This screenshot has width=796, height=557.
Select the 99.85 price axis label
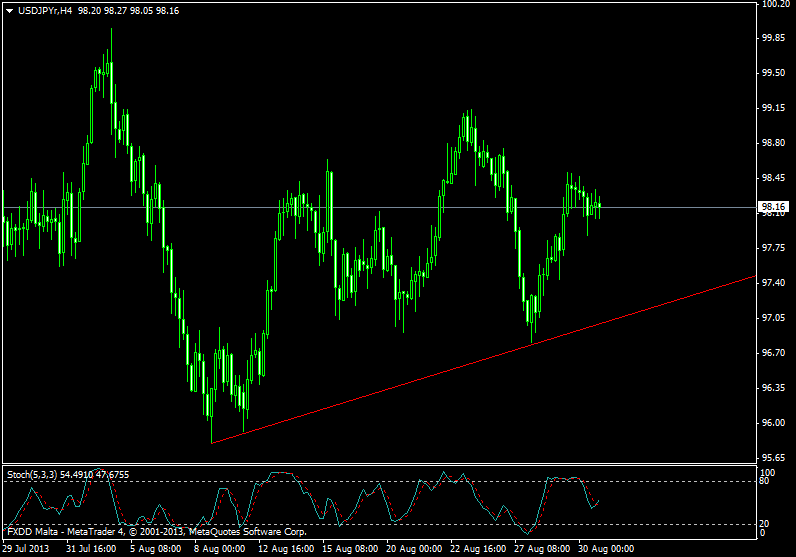(x=774, y=38)
